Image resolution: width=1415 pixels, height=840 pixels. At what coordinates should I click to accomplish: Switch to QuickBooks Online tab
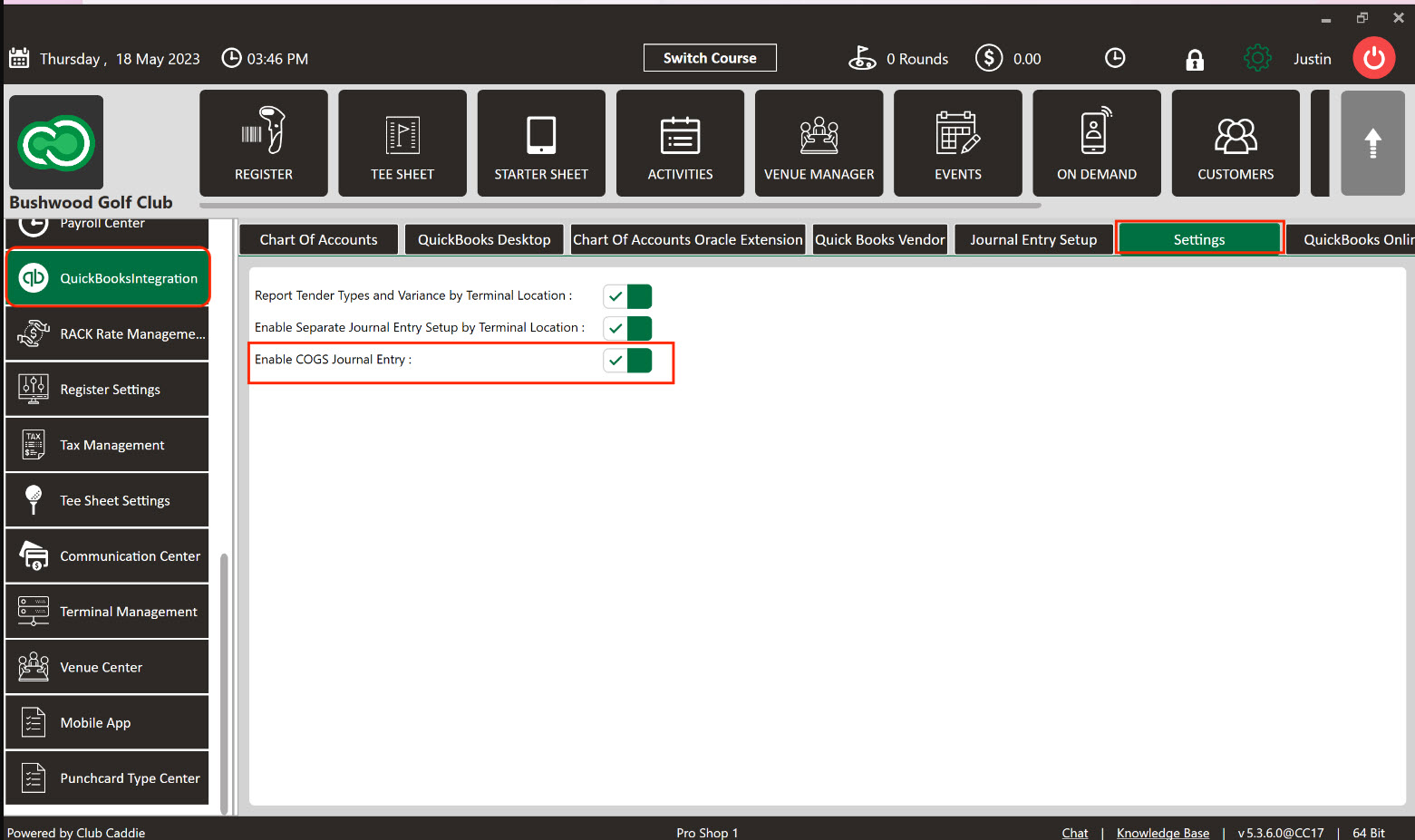[x=1351, y=239]
